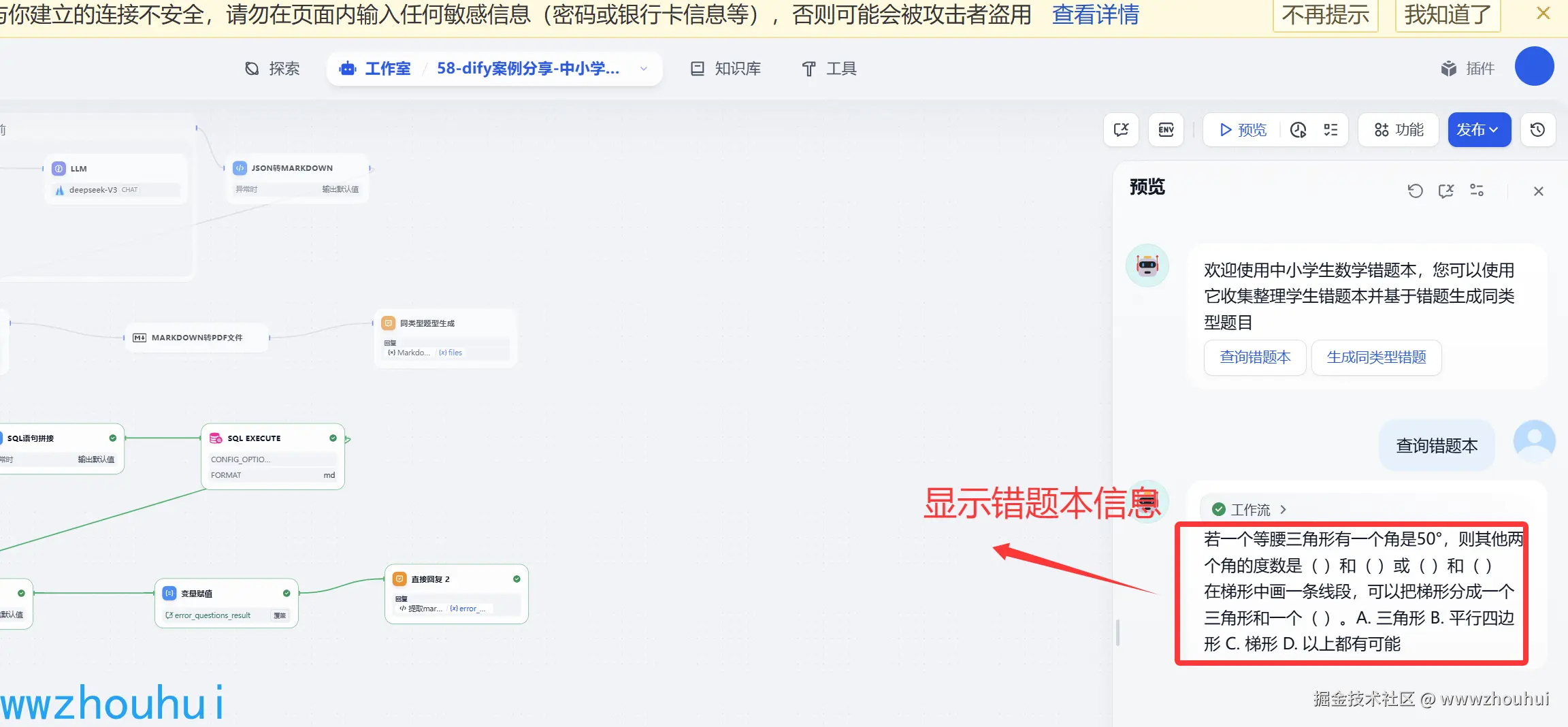This screenshot has width=1568, height=727.
Task: Open the 插件 Plugins panel
Action: coord(1468,68)
